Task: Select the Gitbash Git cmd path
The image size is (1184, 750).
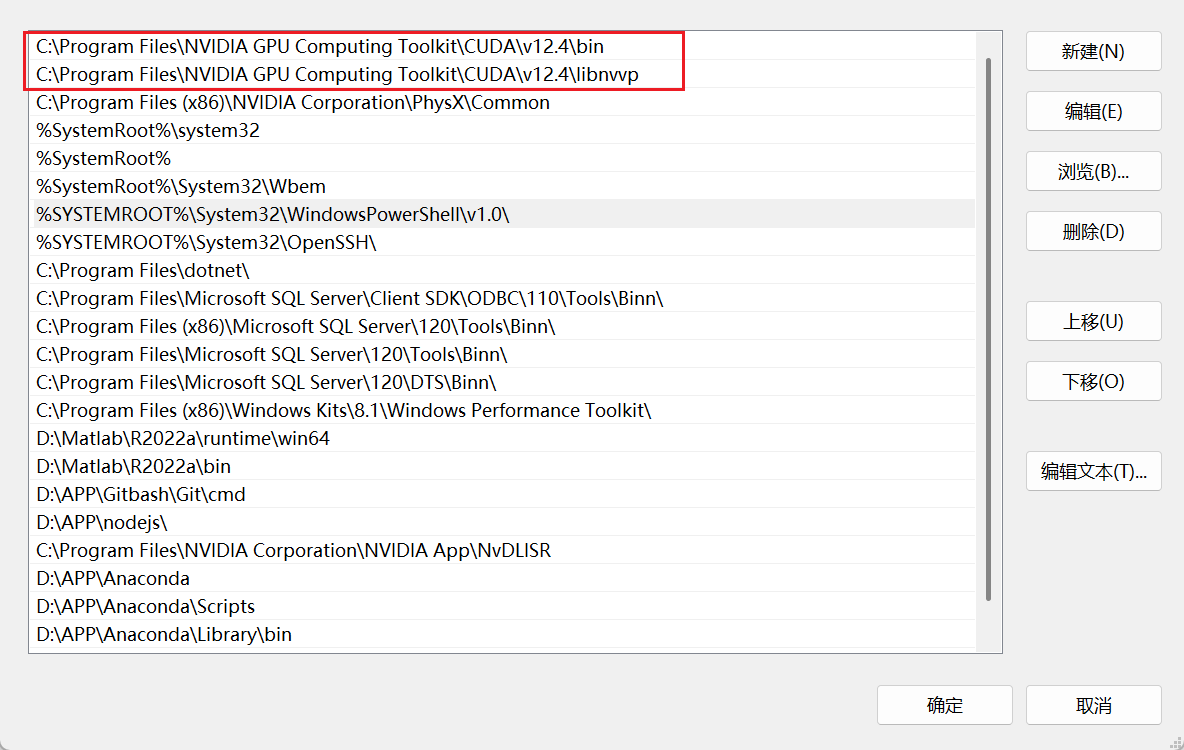Action: click(141, 495)
